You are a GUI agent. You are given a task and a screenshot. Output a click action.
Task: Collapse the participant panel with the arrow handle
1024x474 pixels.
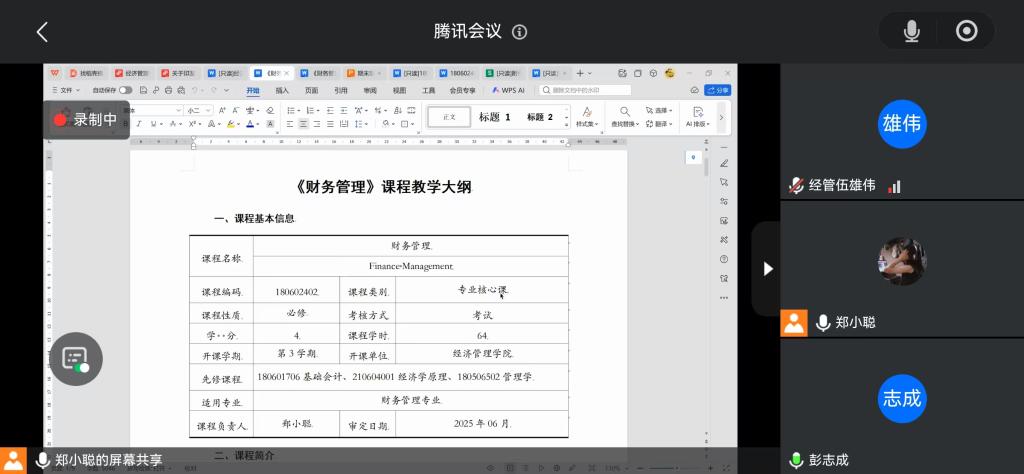coord(767,268)
